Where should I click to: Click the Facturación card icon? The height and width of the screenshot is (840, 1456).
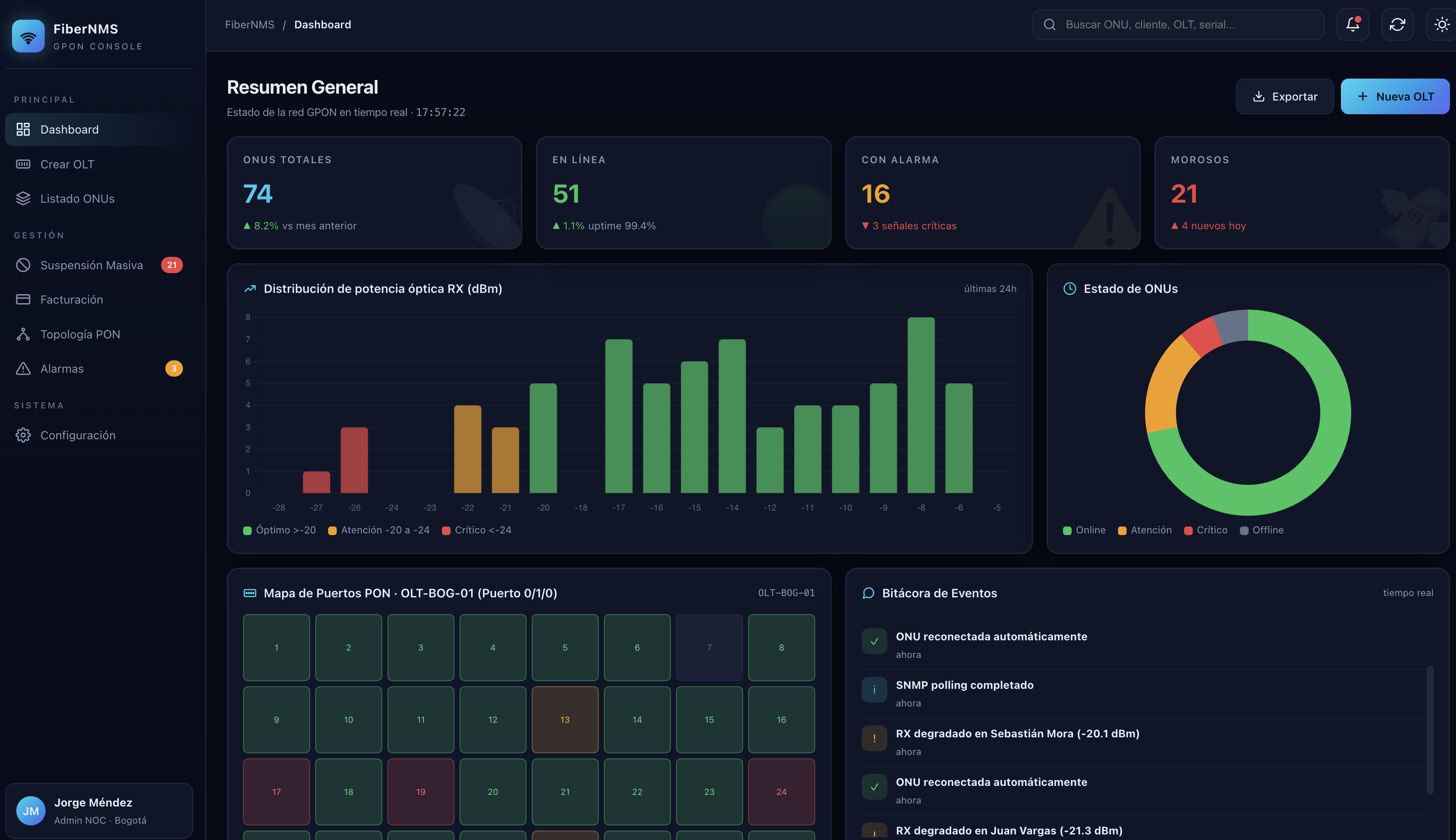23,299
